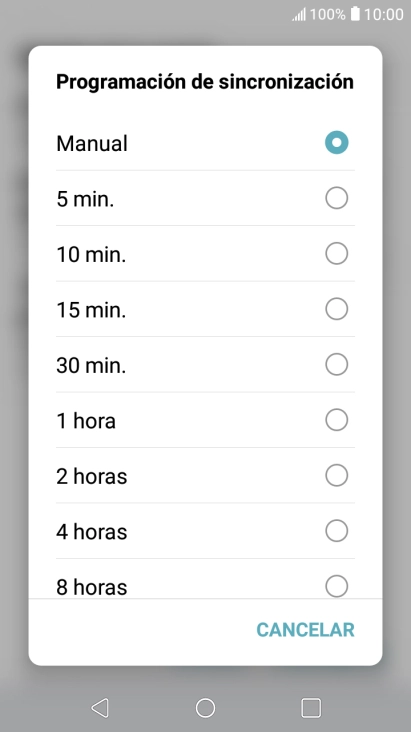Tap the 10:00 clock in status bar
411x732 pixels.
(384, 14)
